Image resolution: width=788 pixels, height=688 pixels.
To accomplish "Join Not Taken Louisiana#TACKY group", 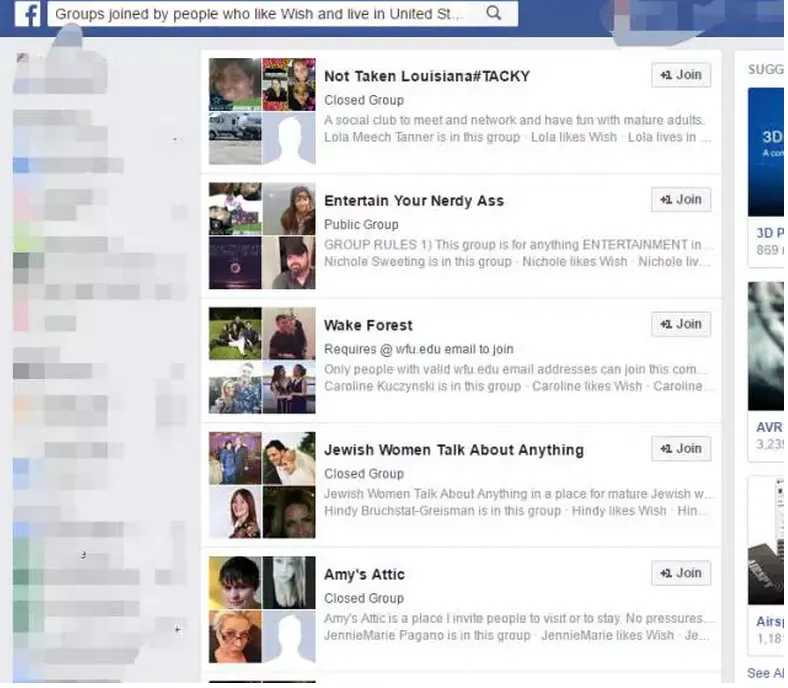I will tap(681, 75).
